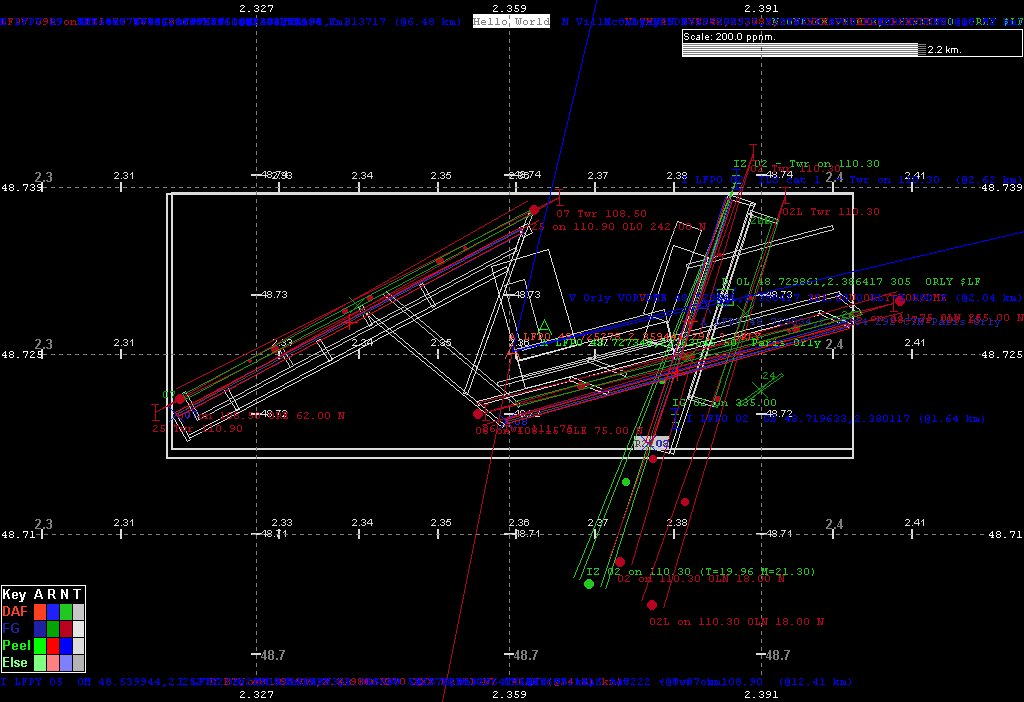Click the "Scale: 200.0 ppnm." text
Image resolution: width=1024 pixels, height=702 pixels.
click(x=729, y=36)
